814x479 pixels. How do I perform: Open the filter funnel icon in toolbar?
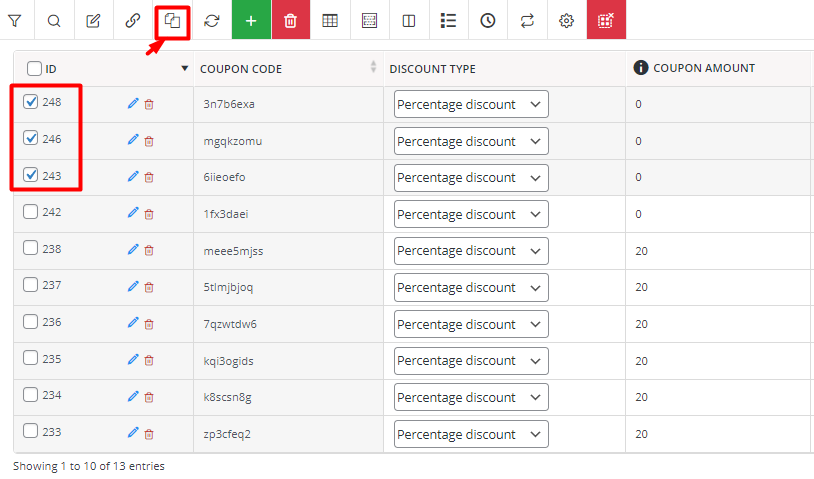(15, 21)
